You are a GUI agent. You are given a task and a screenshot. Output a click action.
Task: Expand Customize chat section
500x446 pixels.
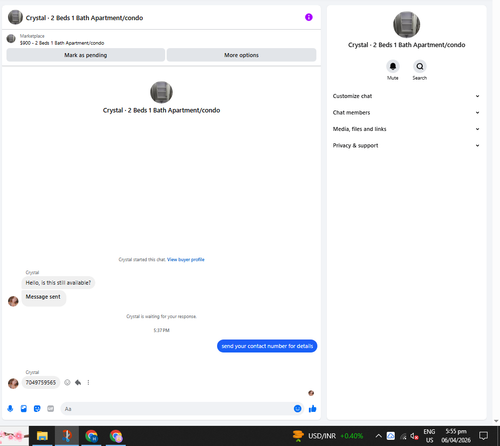[x=406, y=96]
